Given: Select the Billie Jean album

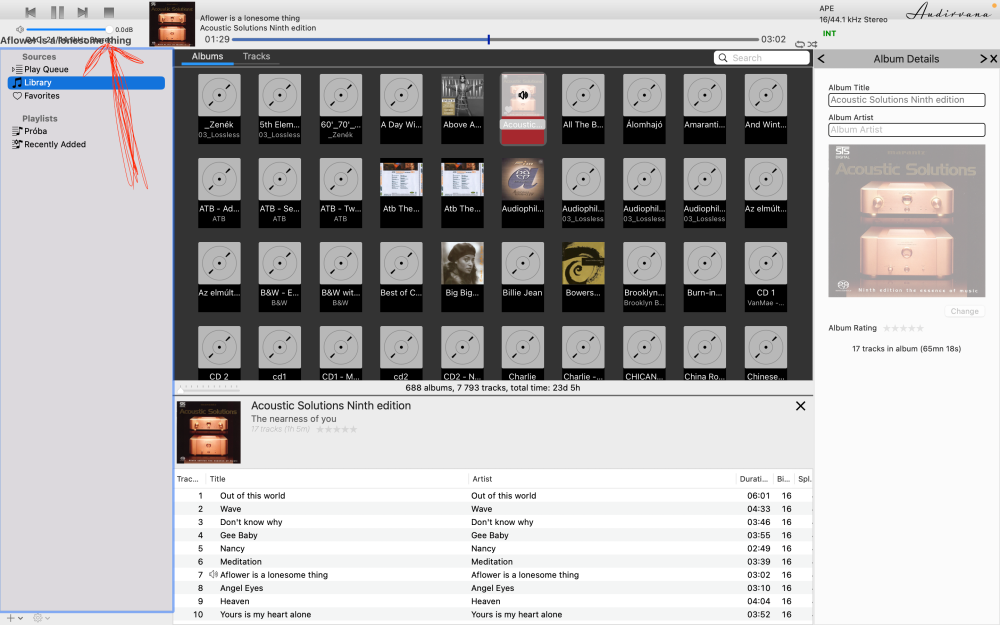Looking at the screenshot, I should 523,277.
